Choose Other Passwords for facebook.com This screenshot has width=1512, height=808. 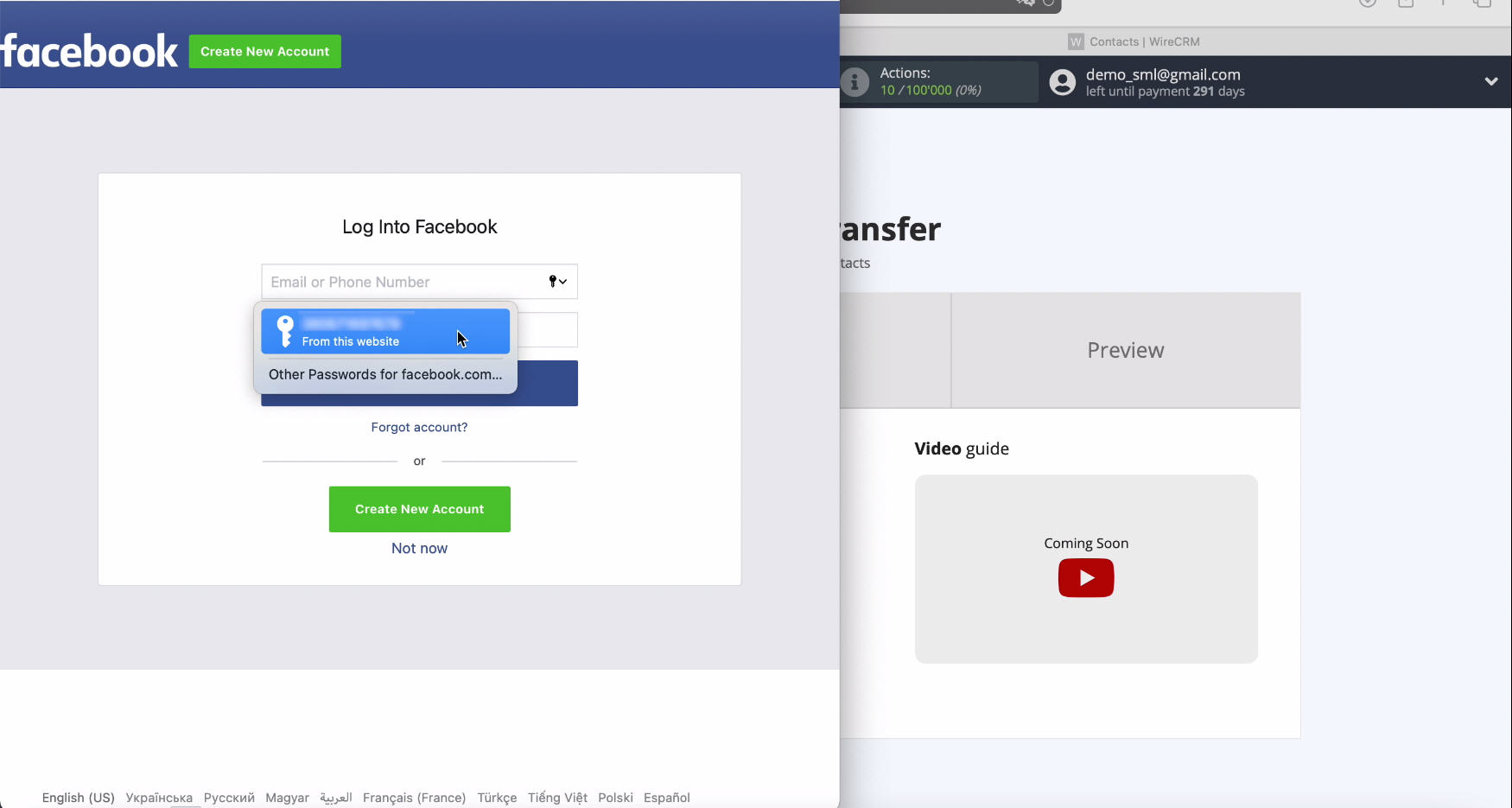coord(385,374)
